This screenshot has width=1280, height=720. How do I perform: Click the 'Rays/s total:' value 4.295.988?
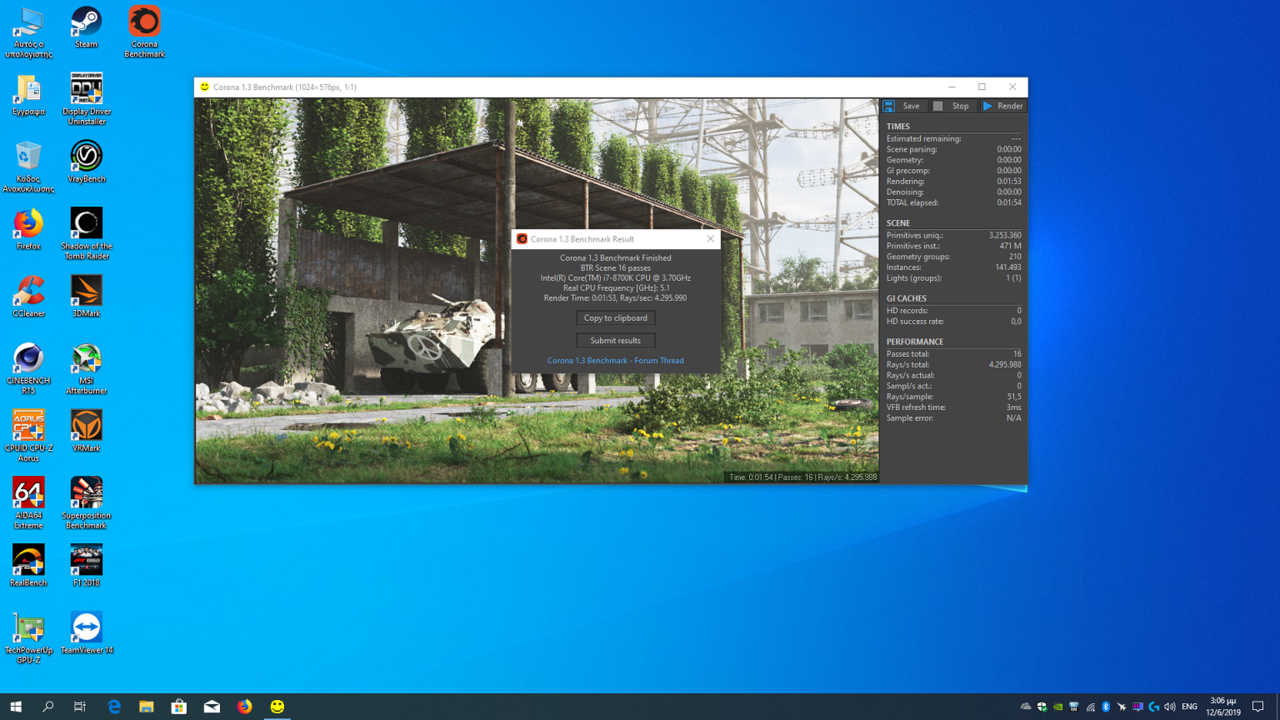pyautogui.click(x=1004, y=365)
